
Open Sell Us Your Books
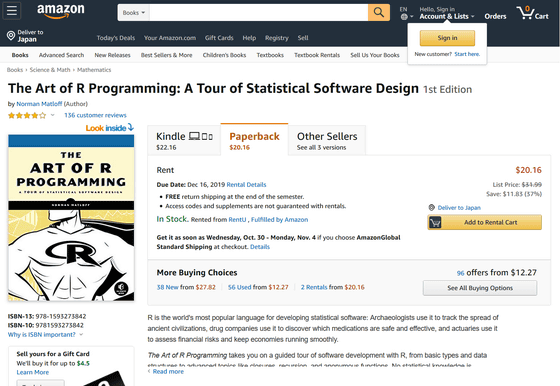(x=375, y=55)
